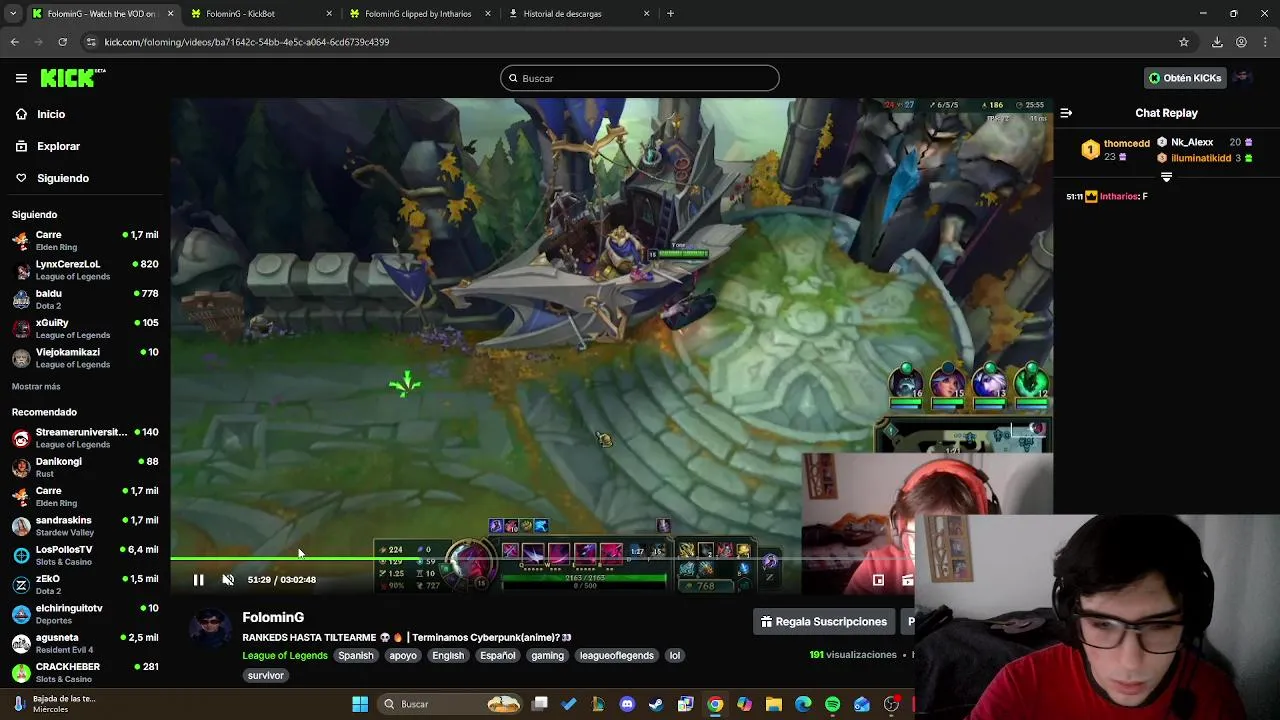The height and width of the screenshot is (720, 1280).
Task: Open Discord from the taskbar
Action: click(x=627, y=704)
